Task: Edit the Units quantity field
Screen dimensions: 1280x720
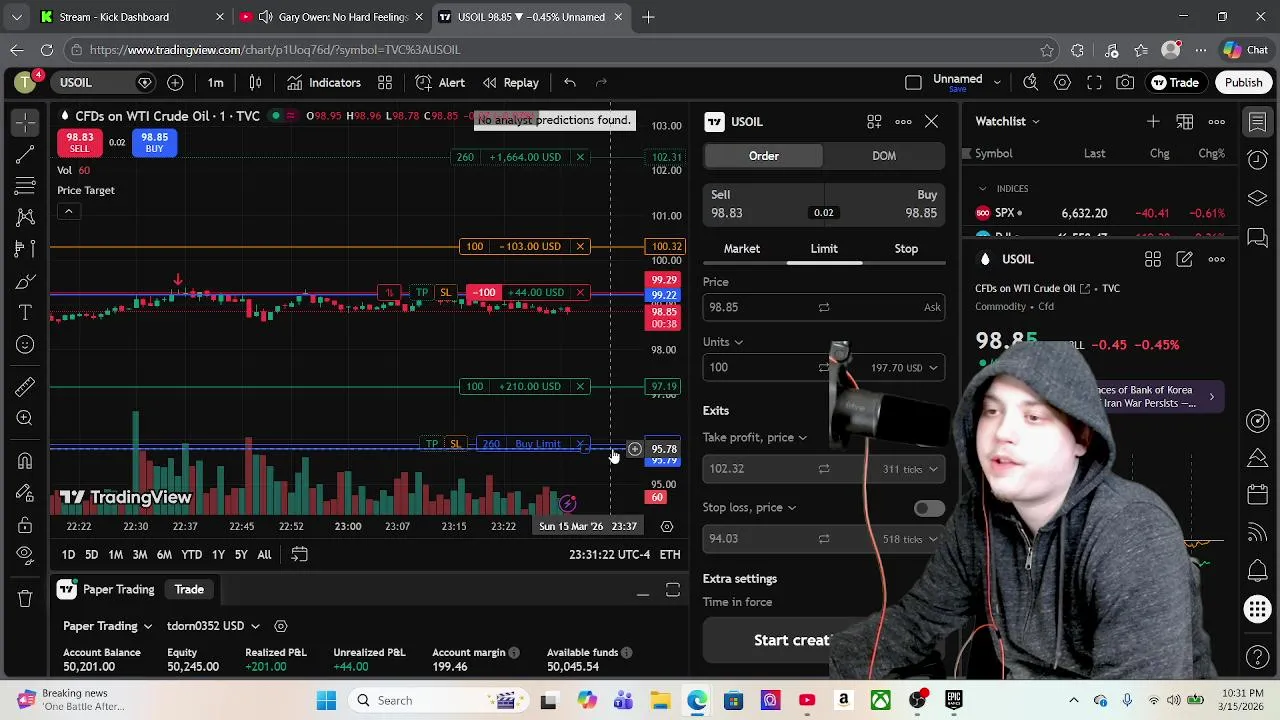Action: pyautogui.click(x=760, y=368)
